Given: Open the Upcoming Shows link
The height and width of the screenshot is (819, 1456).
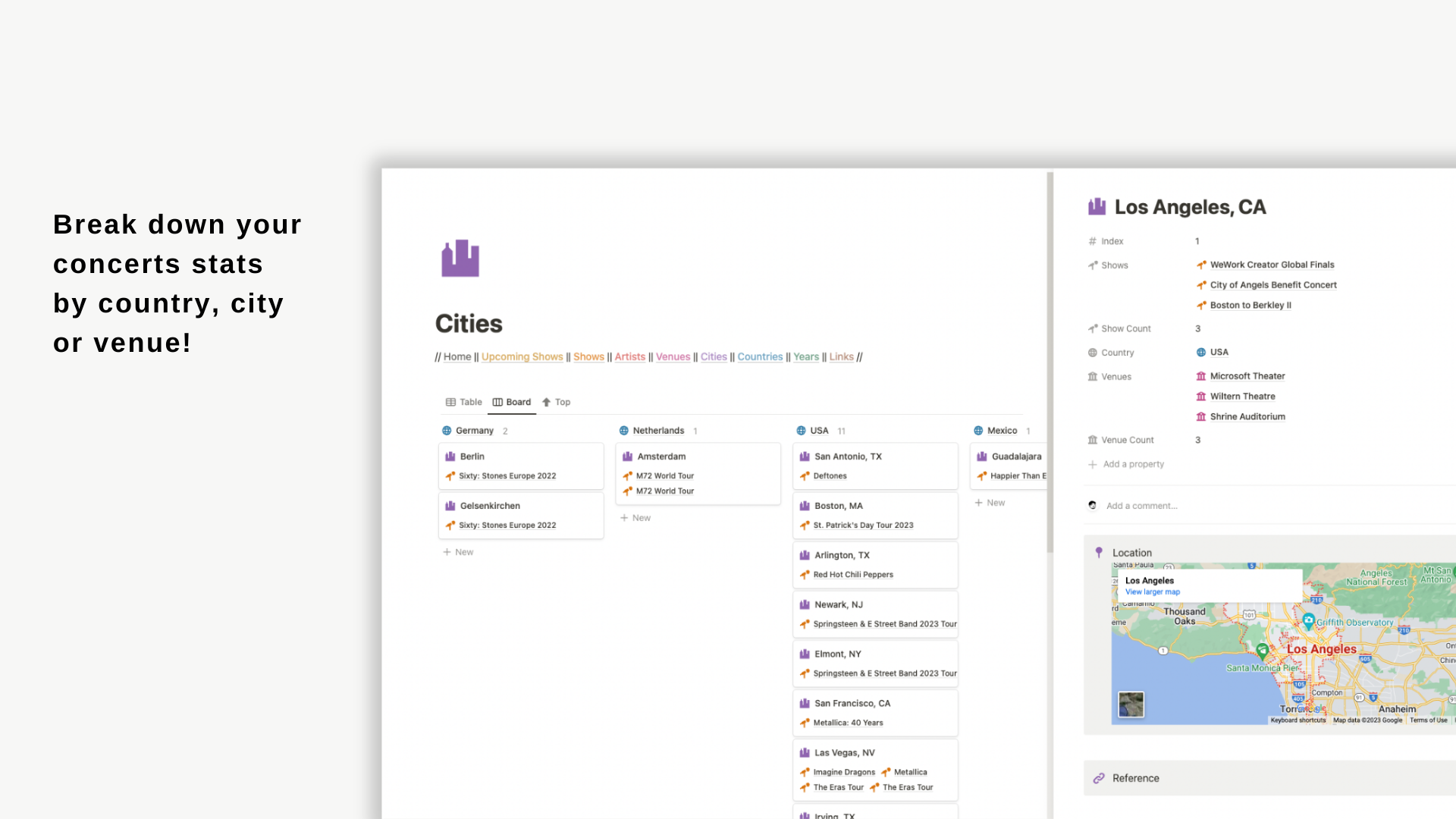Looking at the screenshot, I should [x=522, y=357].
